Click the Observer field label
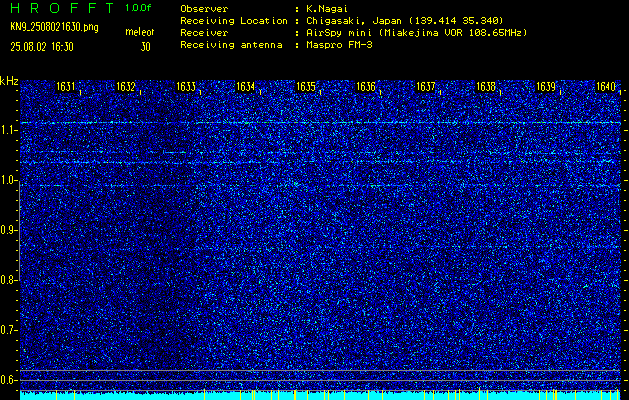The width and height of the screenshot is (629, 400). [x=204, y=8]
